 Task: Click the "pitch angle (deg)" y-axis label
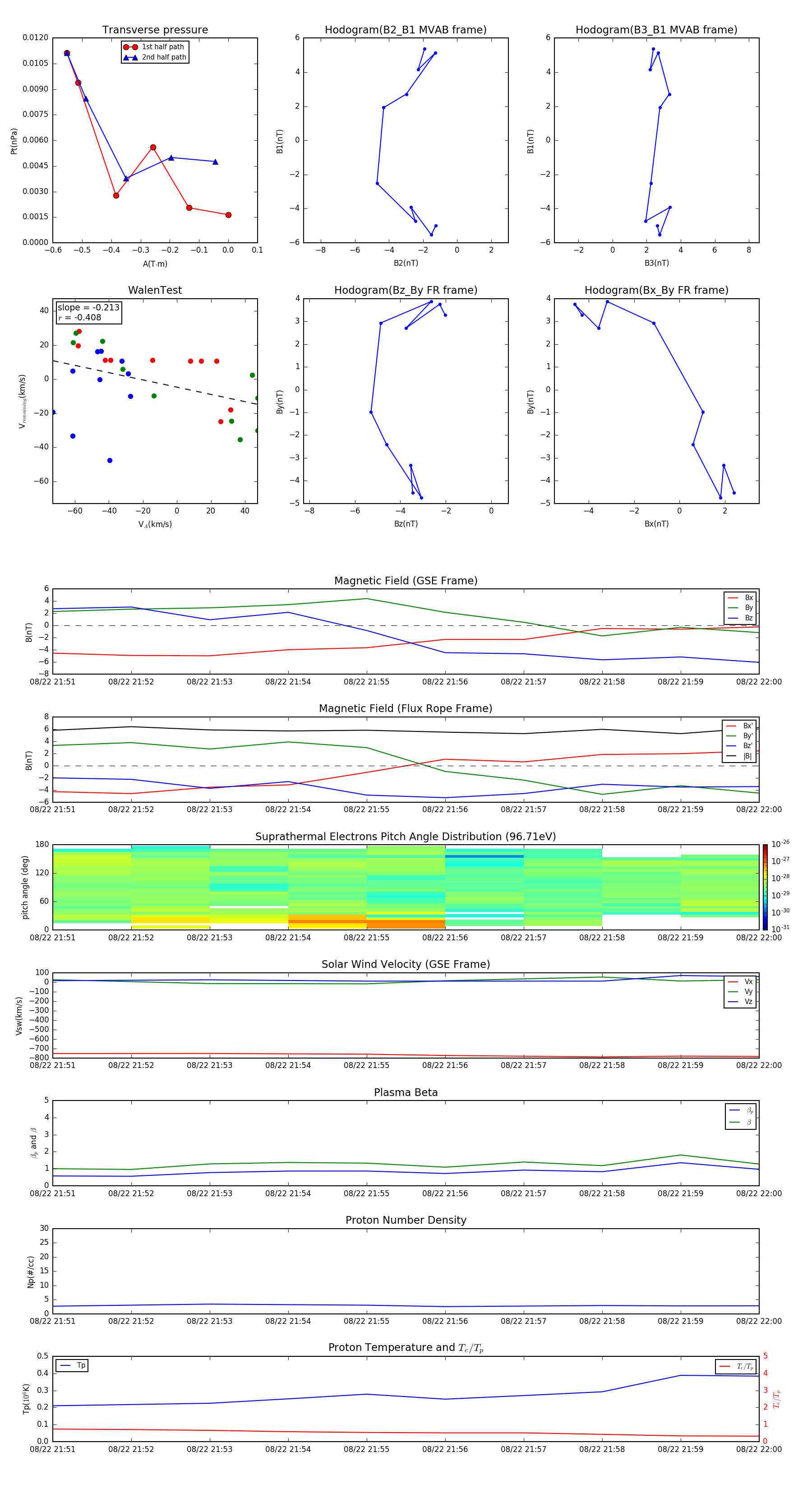coord(25,887)
